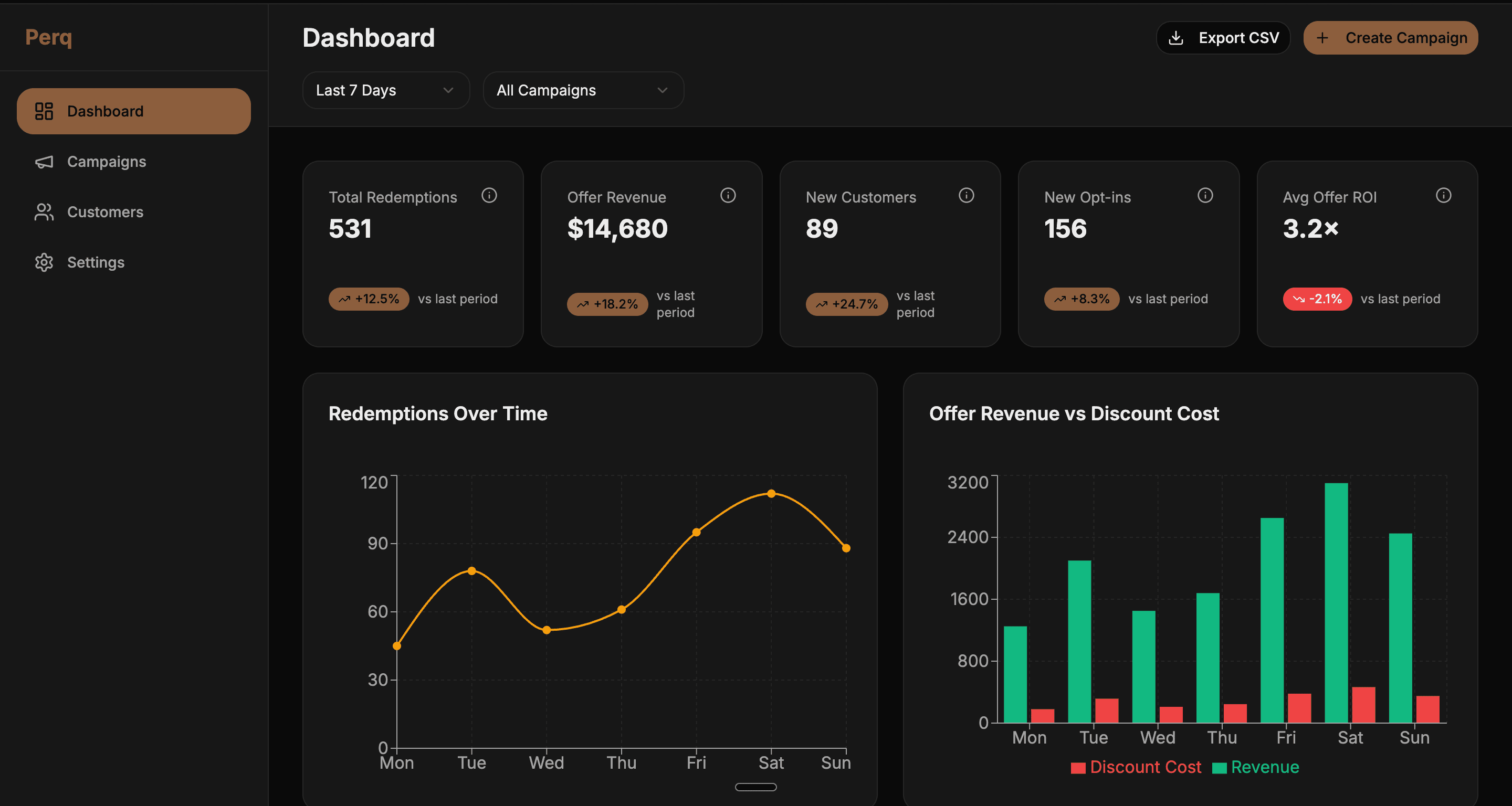Click the chevron on the date range selector
Screen dimensions: 1512x806
click(449, 90)
